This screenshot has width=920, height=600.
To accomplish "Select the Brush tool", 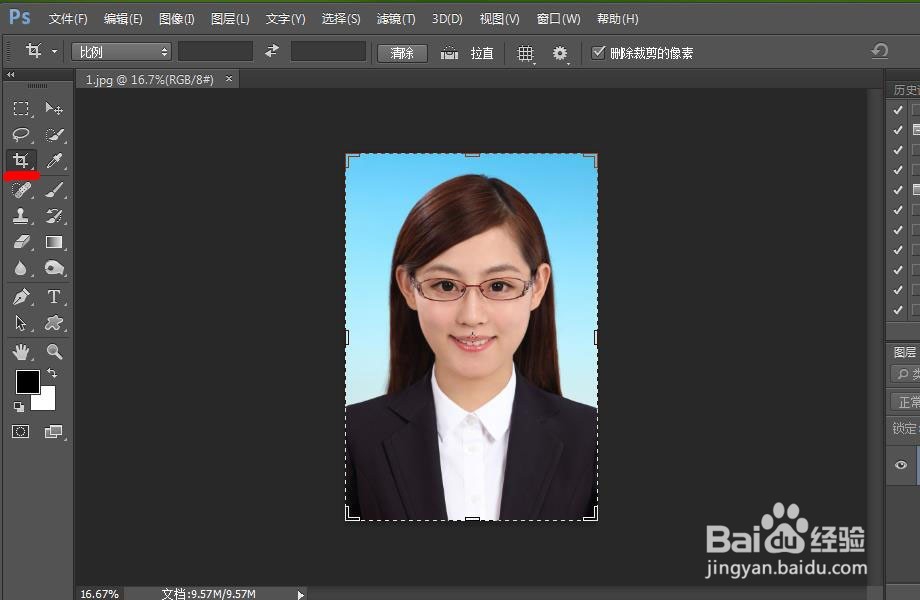I will 55,188.
